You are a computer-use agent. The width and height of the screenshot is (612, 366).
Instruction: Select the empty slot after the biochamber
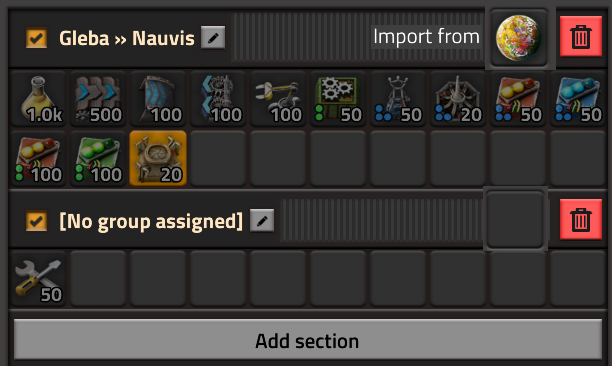pyautogui.click(x=218, y=158)
